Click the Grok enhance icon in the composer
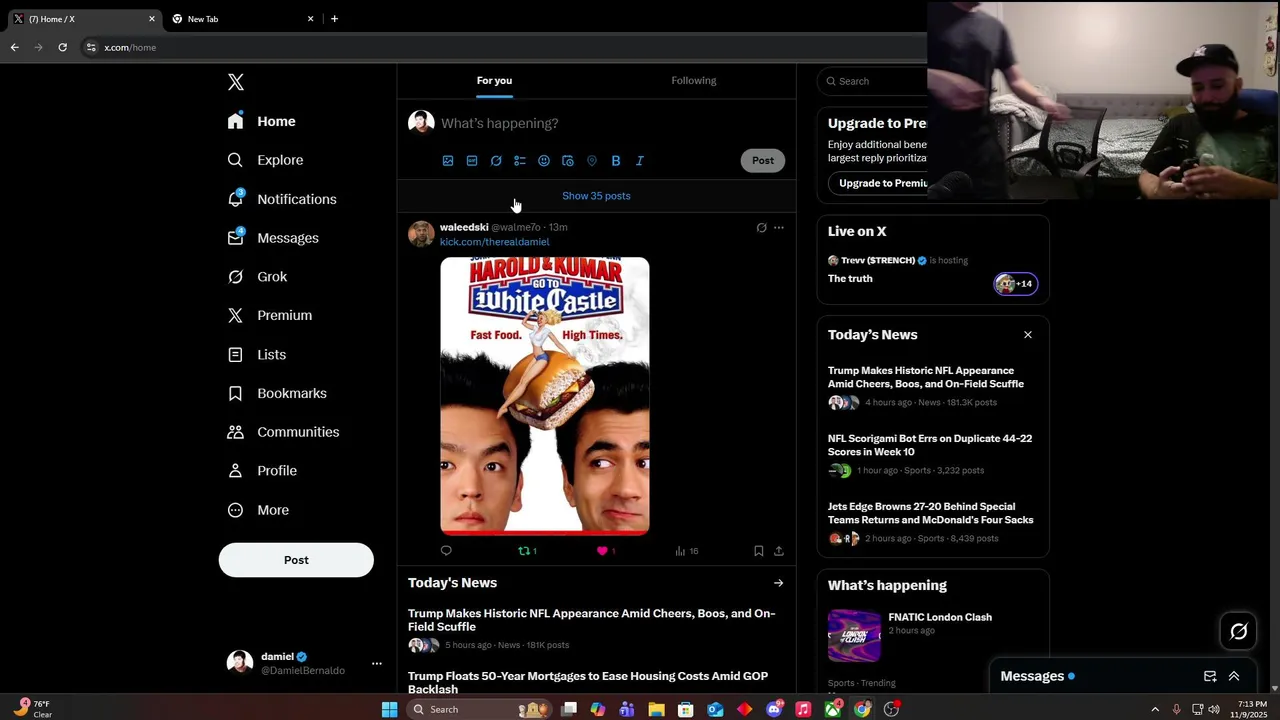 496,161
